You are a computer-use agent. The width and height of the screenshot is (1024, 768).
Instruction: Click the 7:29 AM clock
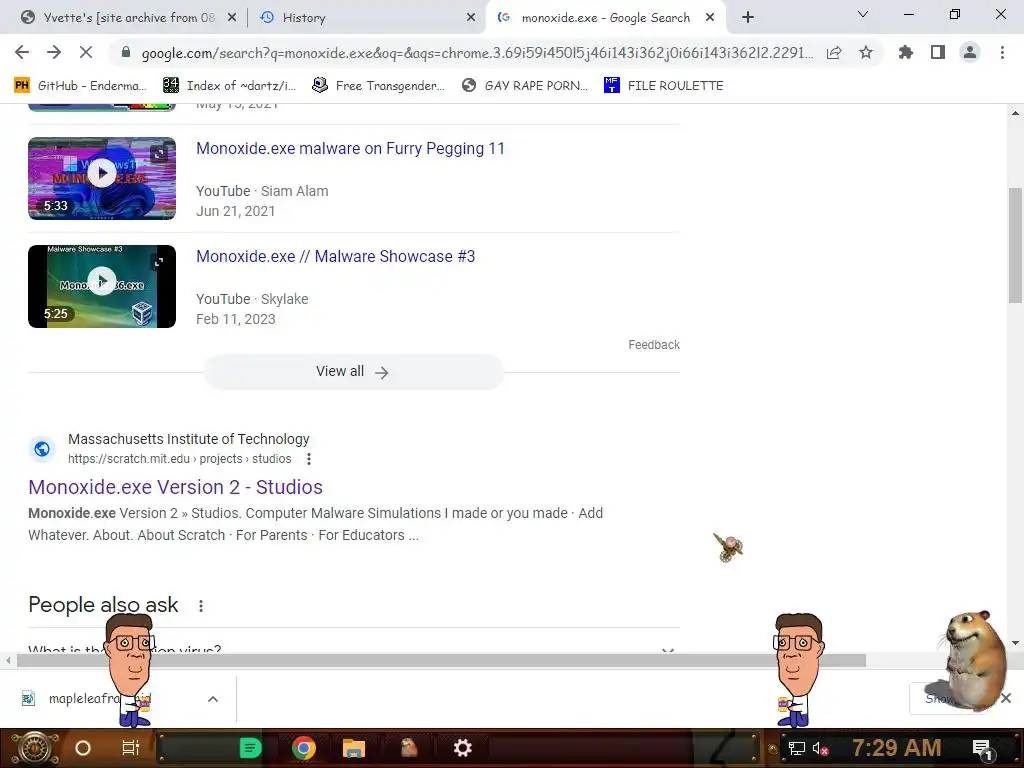coord(897,748)
